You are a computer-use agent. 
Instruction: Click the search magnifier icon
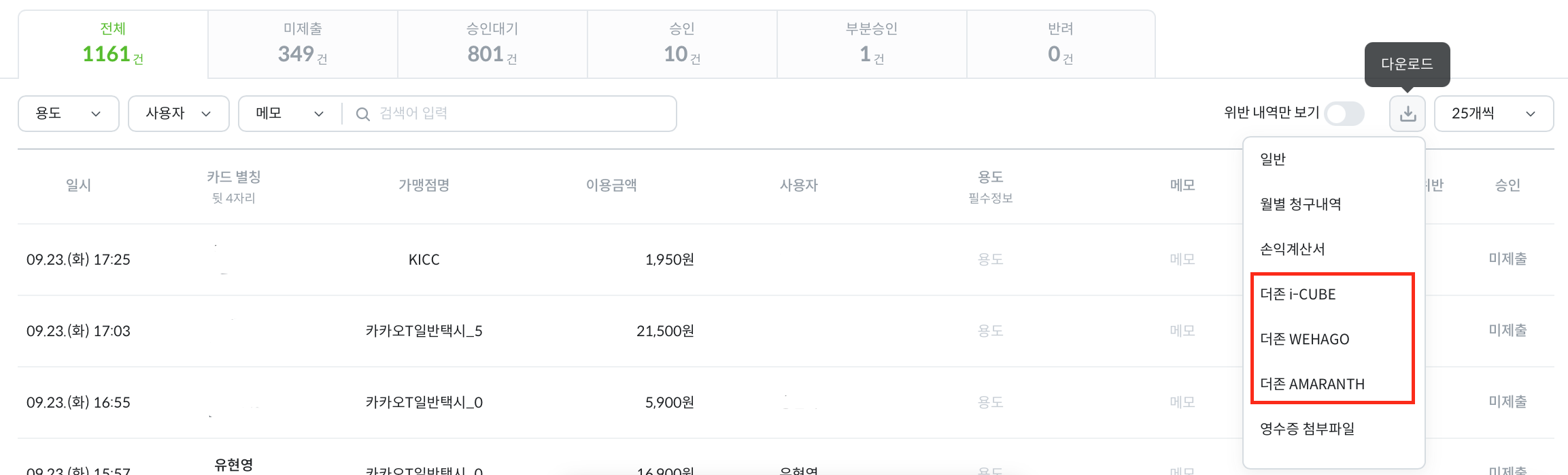pos(363,114)
